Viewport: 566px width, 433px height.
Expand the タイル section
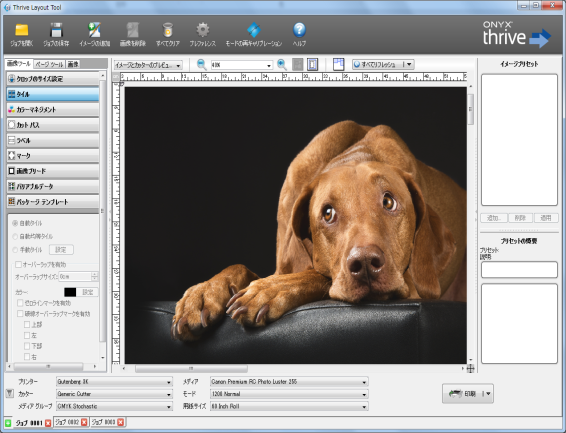53,94
